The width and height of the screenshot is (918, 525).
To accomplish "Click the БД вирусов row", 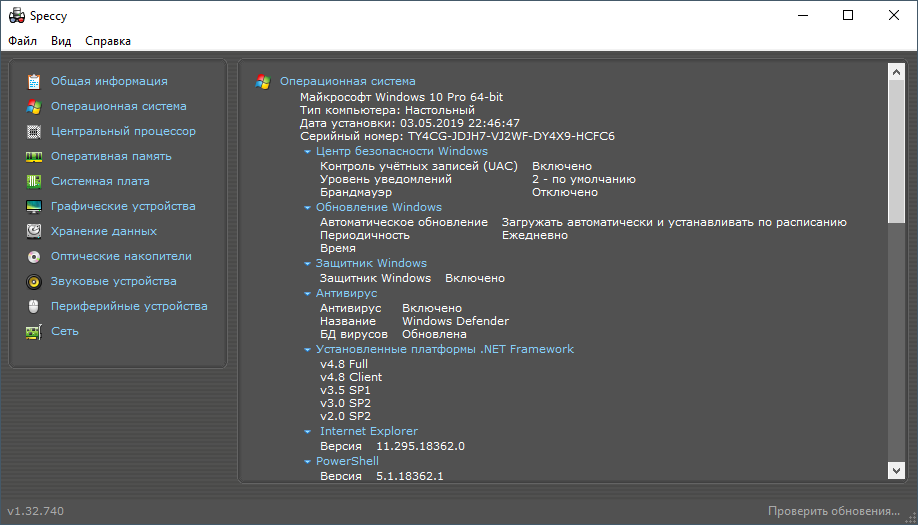I will [x=393, y=334].
